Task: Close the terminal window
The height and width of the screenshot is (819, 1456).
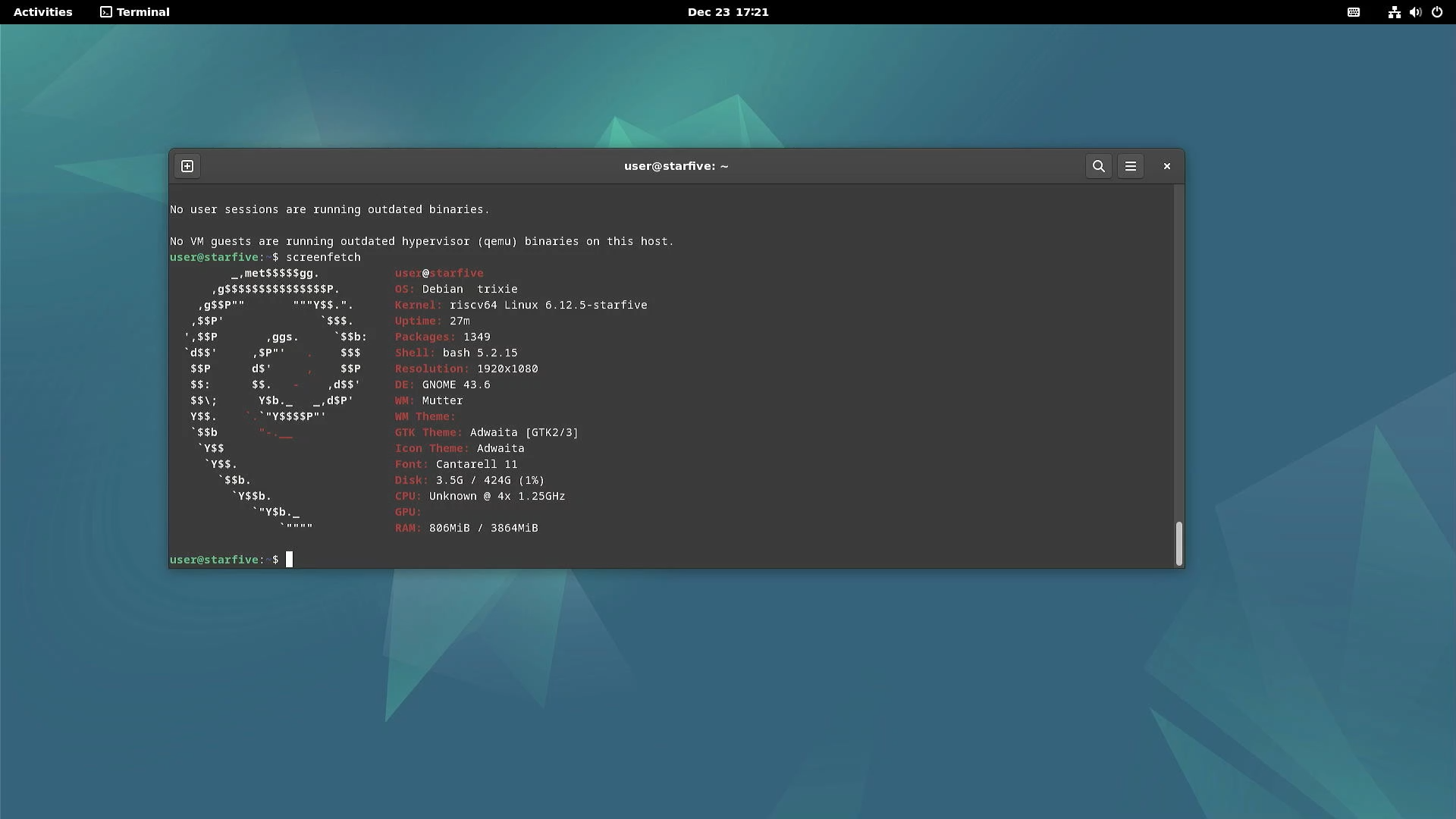Action: coord(1166,166)
